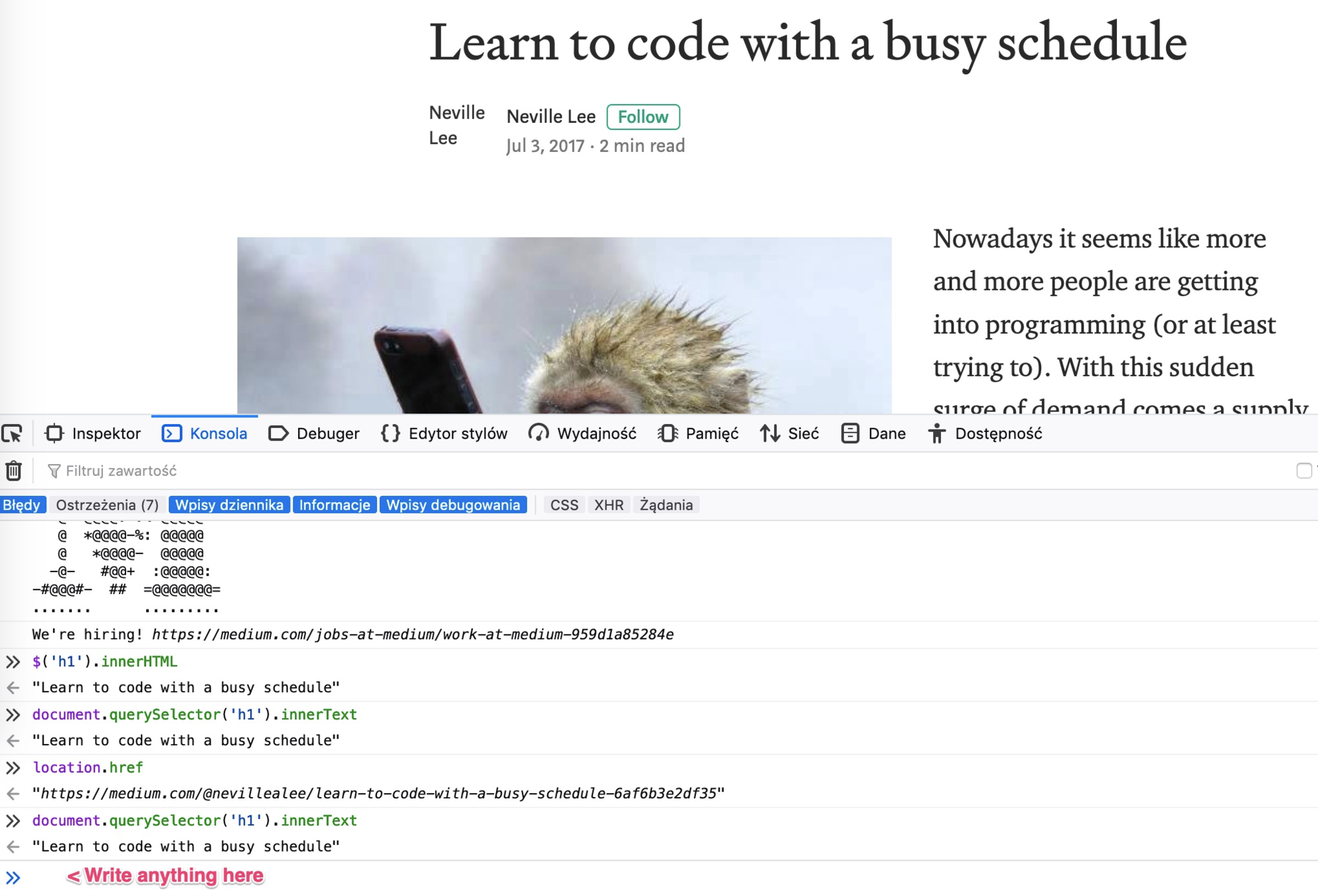Click the element picker arrow icon
This screenshot has width=1318, height=896.
(12, 433)
